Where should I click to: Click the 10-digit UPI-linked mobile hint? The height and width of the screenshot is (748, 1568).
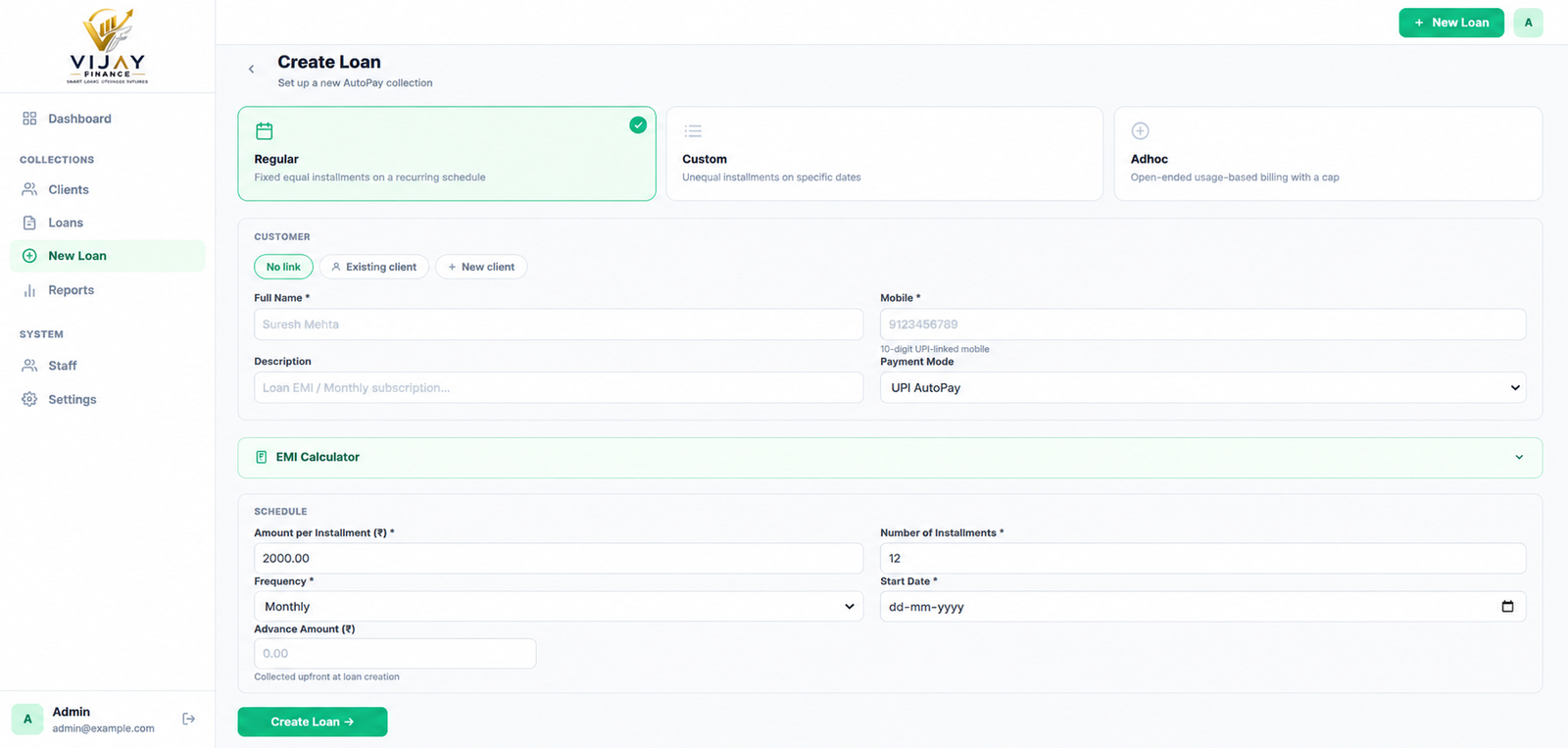pyautogui.click(x=935, y=349)
